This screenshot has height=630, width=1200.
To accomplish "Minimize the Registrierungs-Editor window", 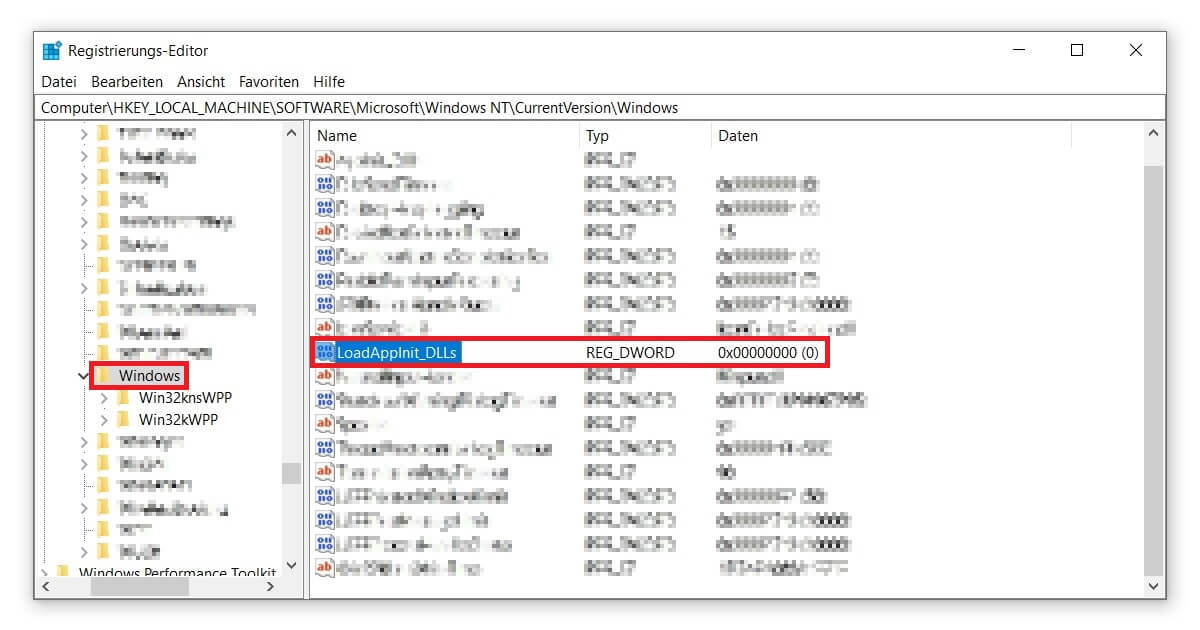I will [1018, 51].
